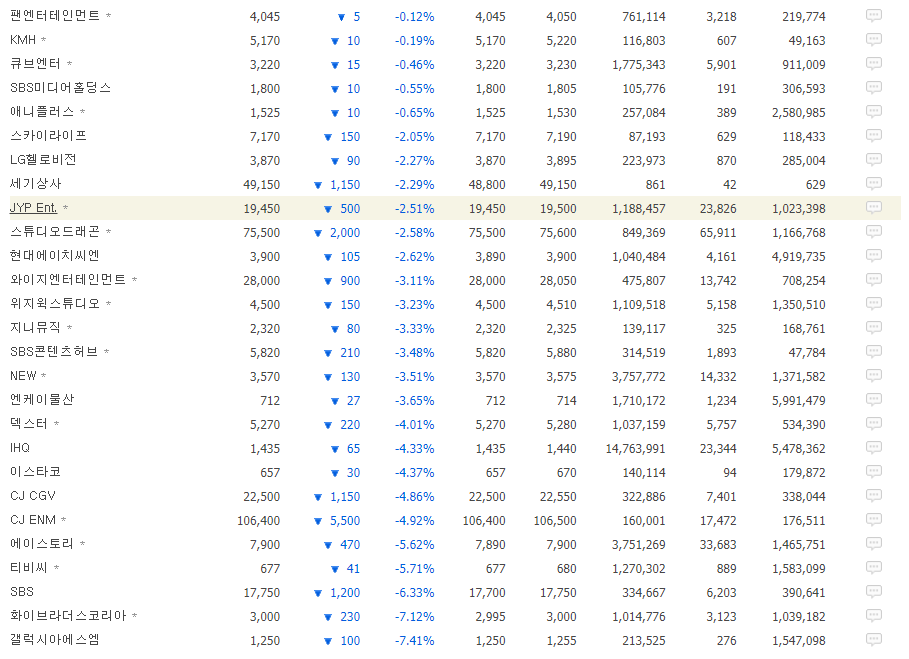Viewport: 909px width, 659px height.
Task: Open discussion icon for JYP Ent. row
Action: tap(874, 207)
